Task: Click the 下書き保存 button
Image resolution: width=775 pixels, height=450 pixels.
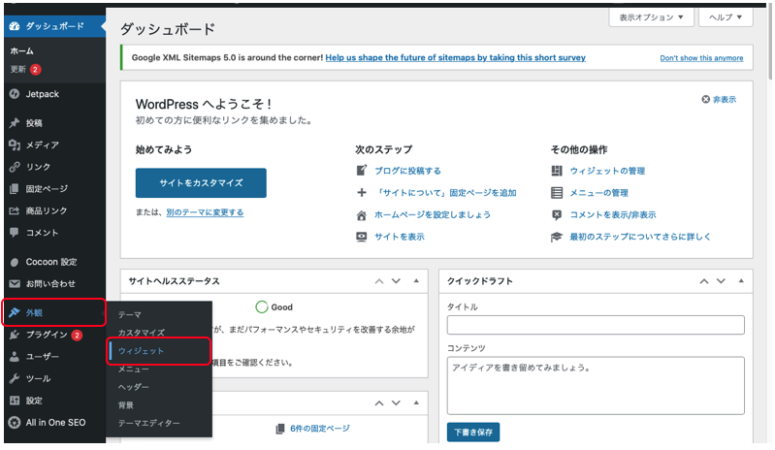Action: [473, 432]
